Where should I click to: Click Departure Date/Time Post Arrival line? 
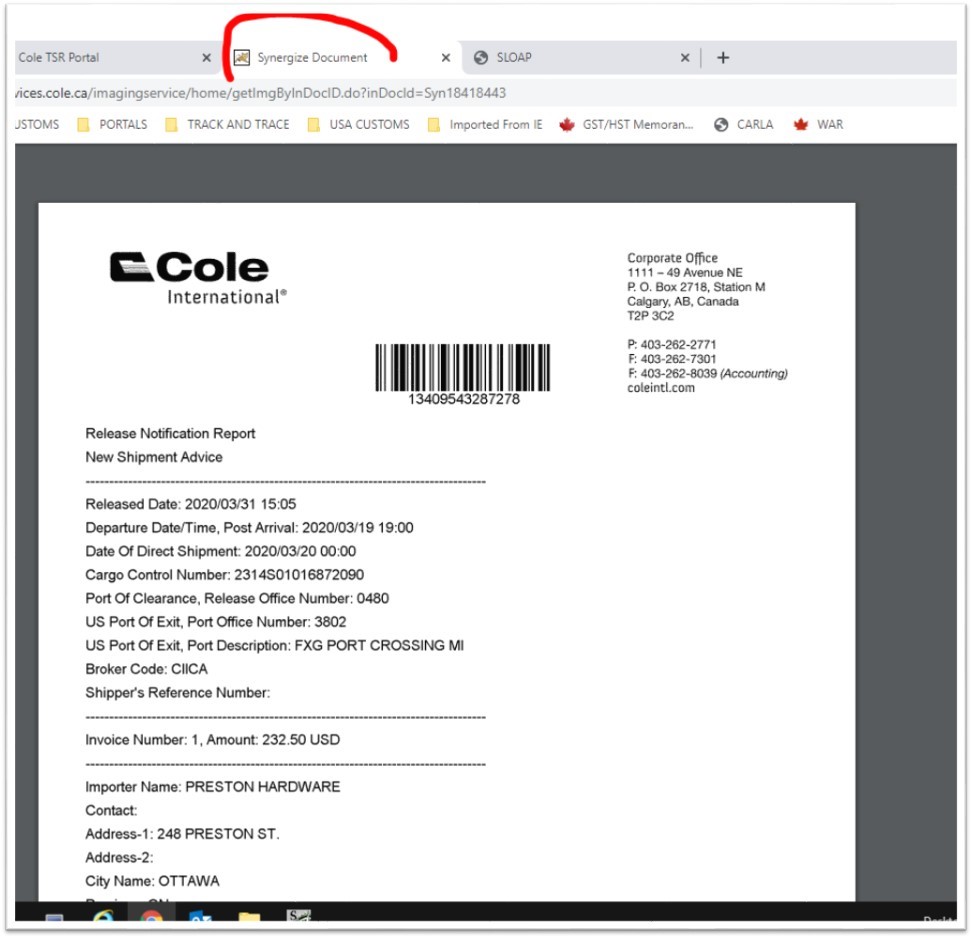click(x=249, y=527)
